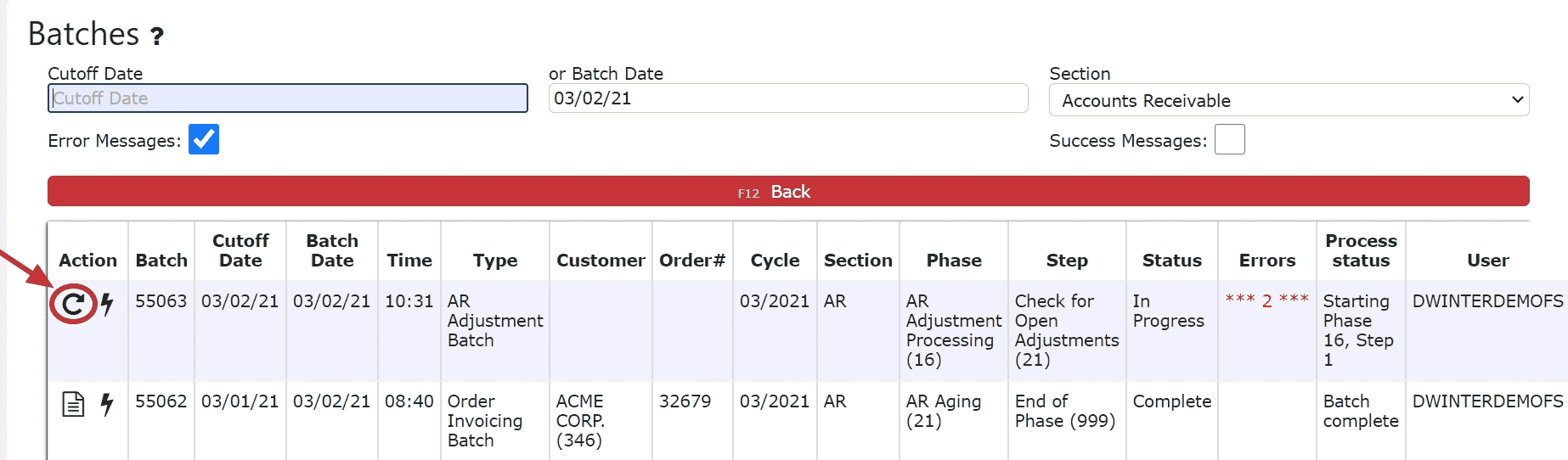Select the Type column header

tap(495, 261)
